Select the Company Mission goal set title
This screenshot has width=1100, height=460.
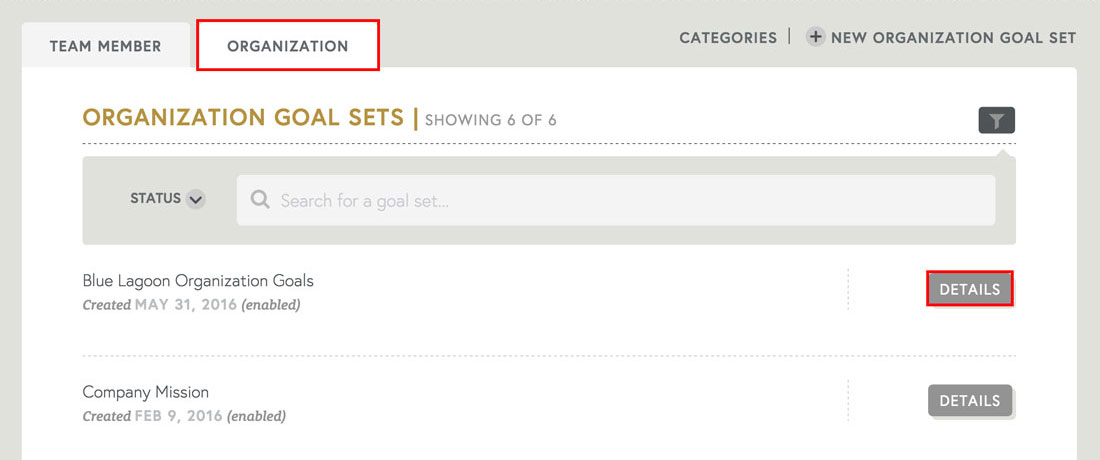[x=146, y=392]
